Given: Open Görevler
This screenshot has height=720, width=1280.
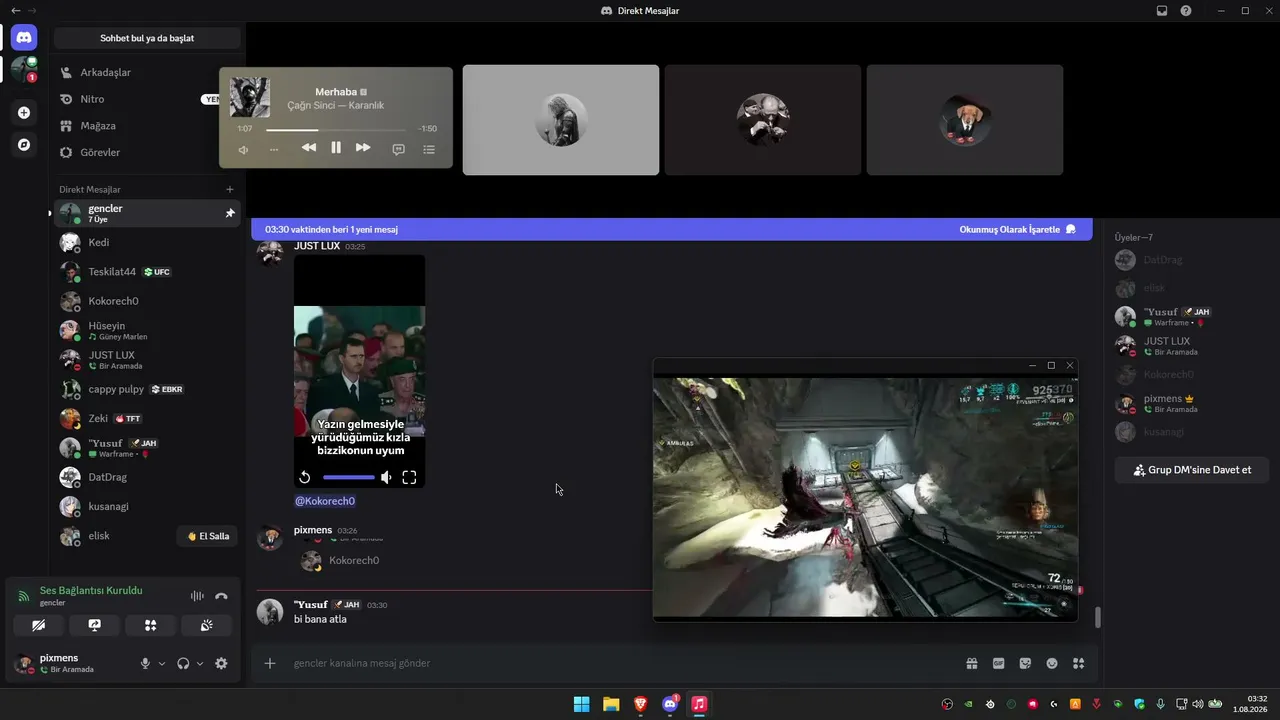Looking at the screenshot, I should 147,152.
